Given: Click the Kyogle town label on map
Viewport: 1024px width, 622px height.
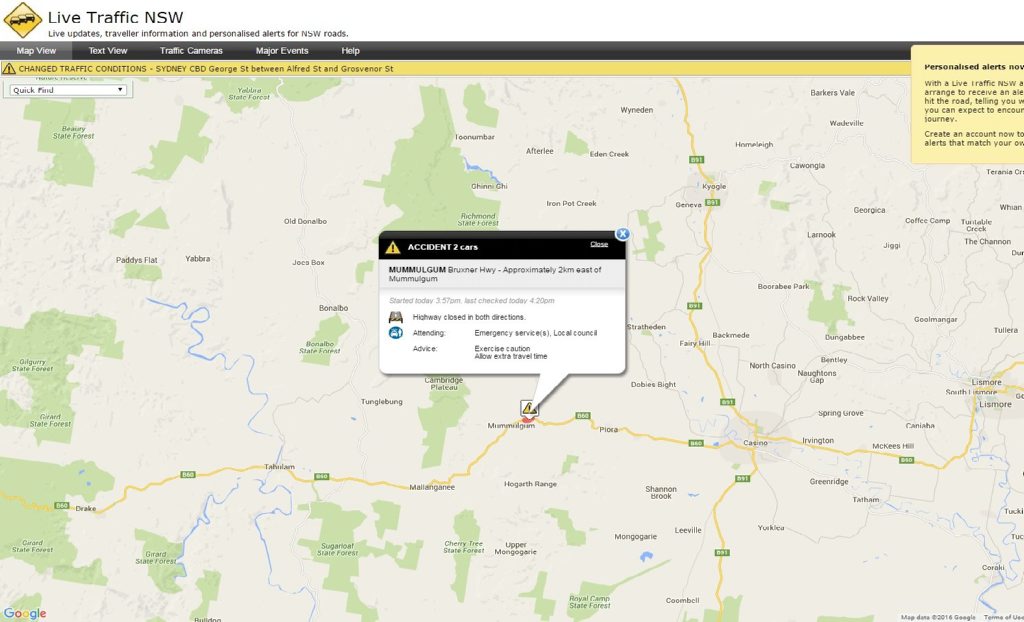Looking at the screenshot, I should (x=714, y=186).
